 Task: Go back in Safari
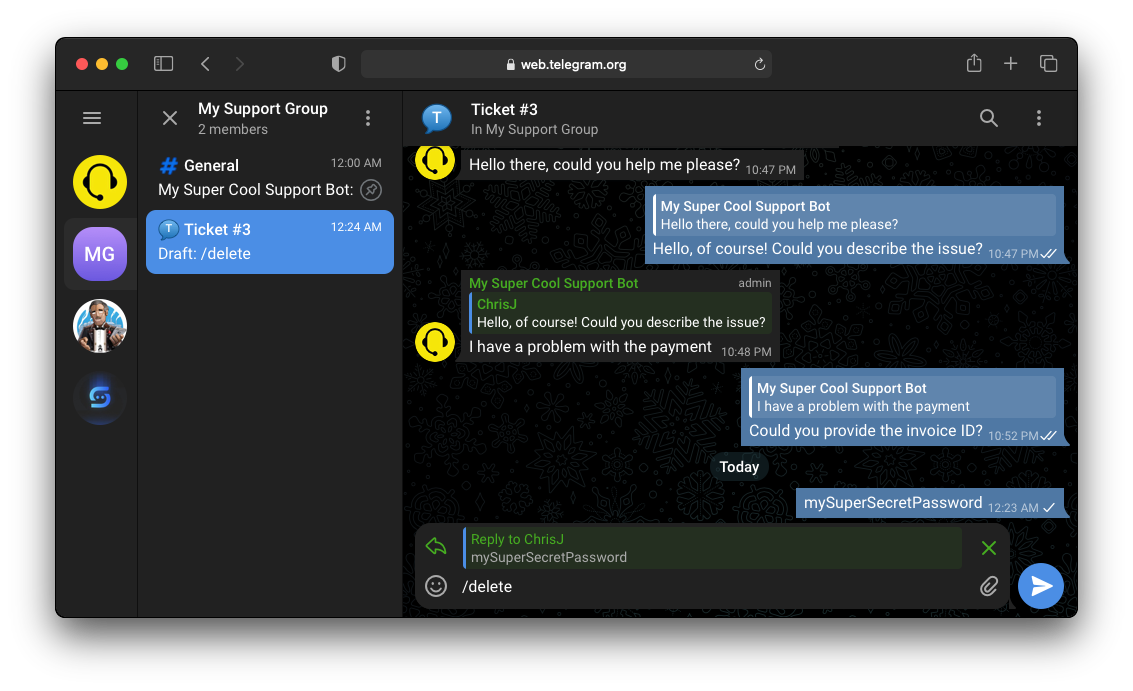205,64
